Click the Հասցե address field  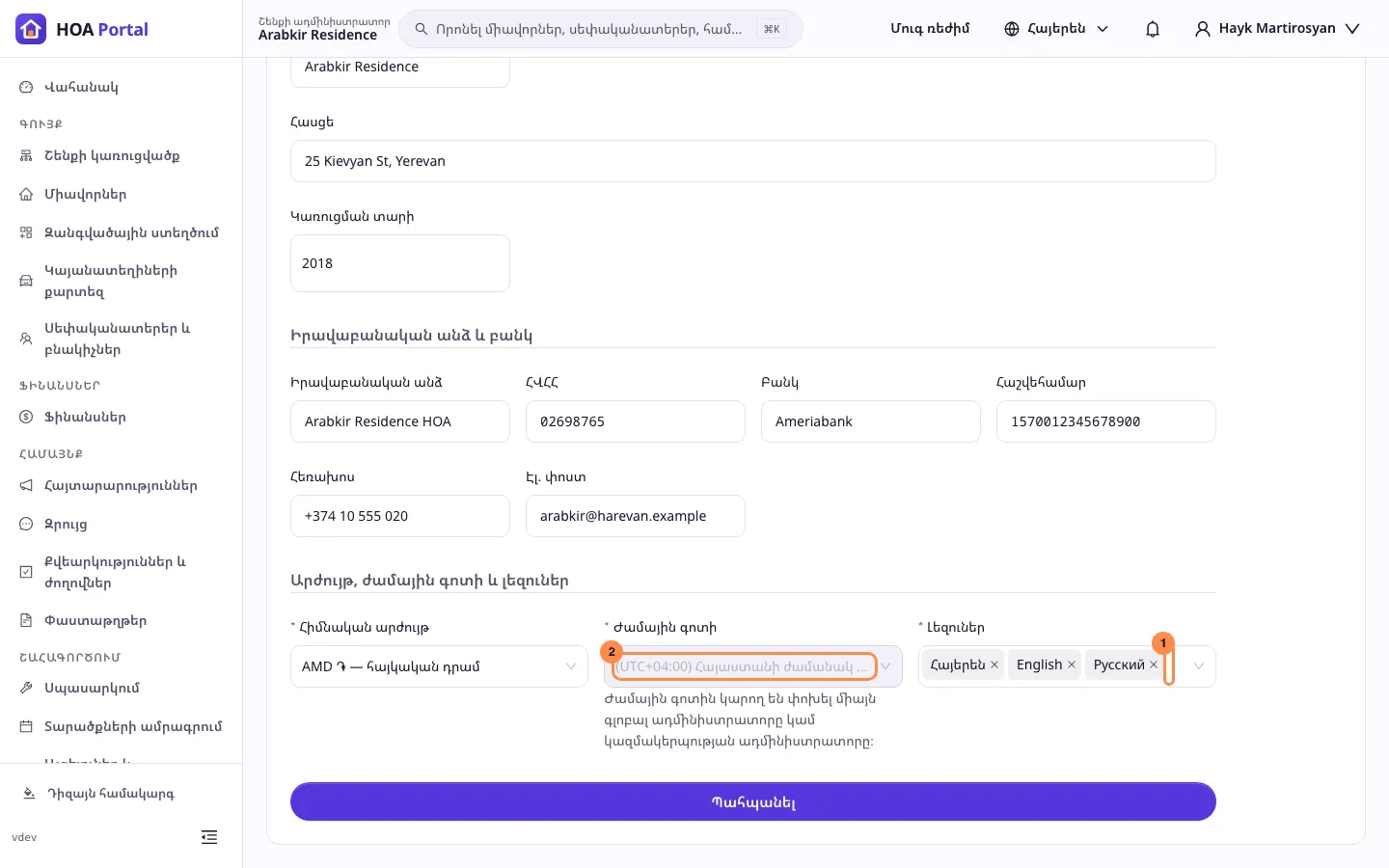click(x=753, y=161)
